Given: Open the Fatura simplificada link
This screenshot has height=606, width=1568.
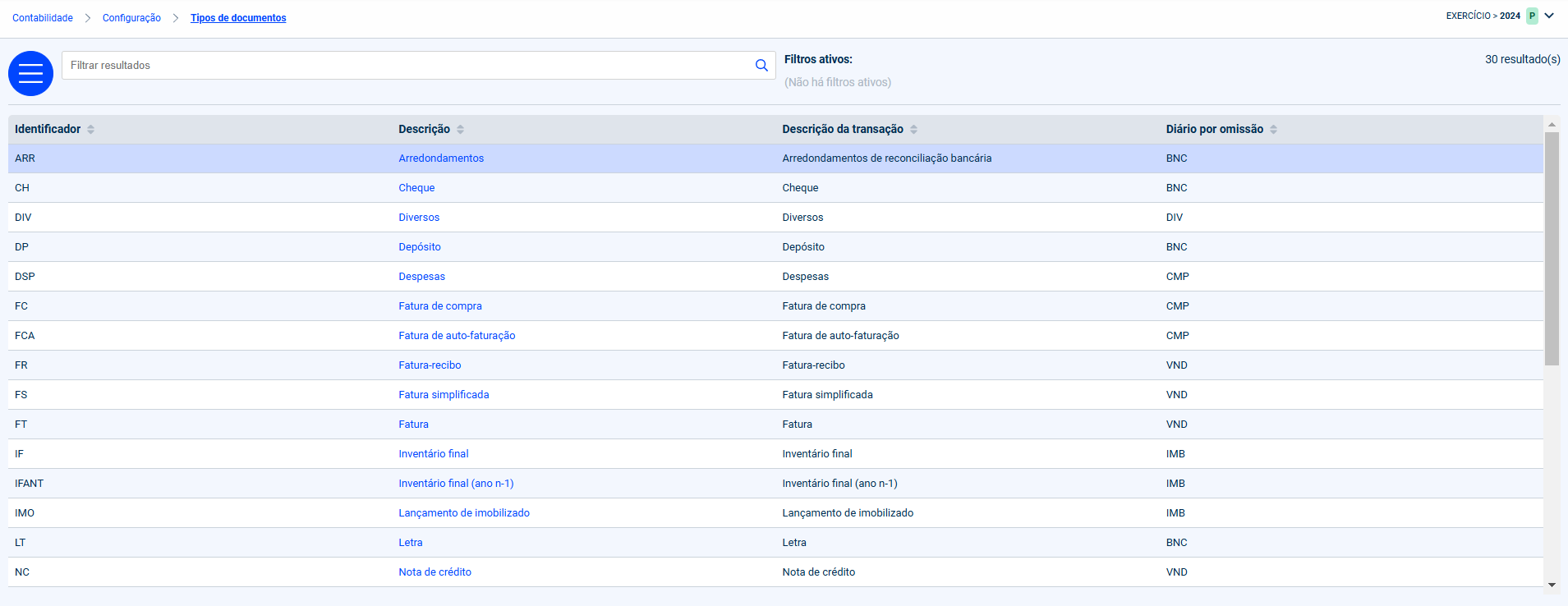Looking at the screenshot, I should 444,395.
